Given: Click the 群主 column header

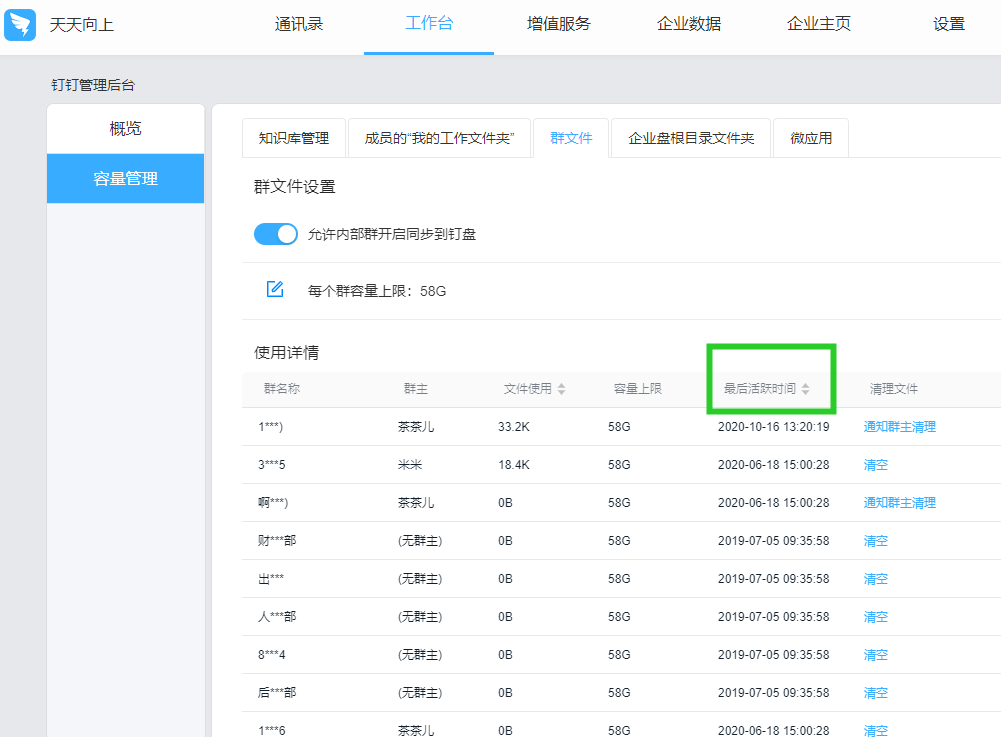Looking at the screenshot, I should pos(416,388).
